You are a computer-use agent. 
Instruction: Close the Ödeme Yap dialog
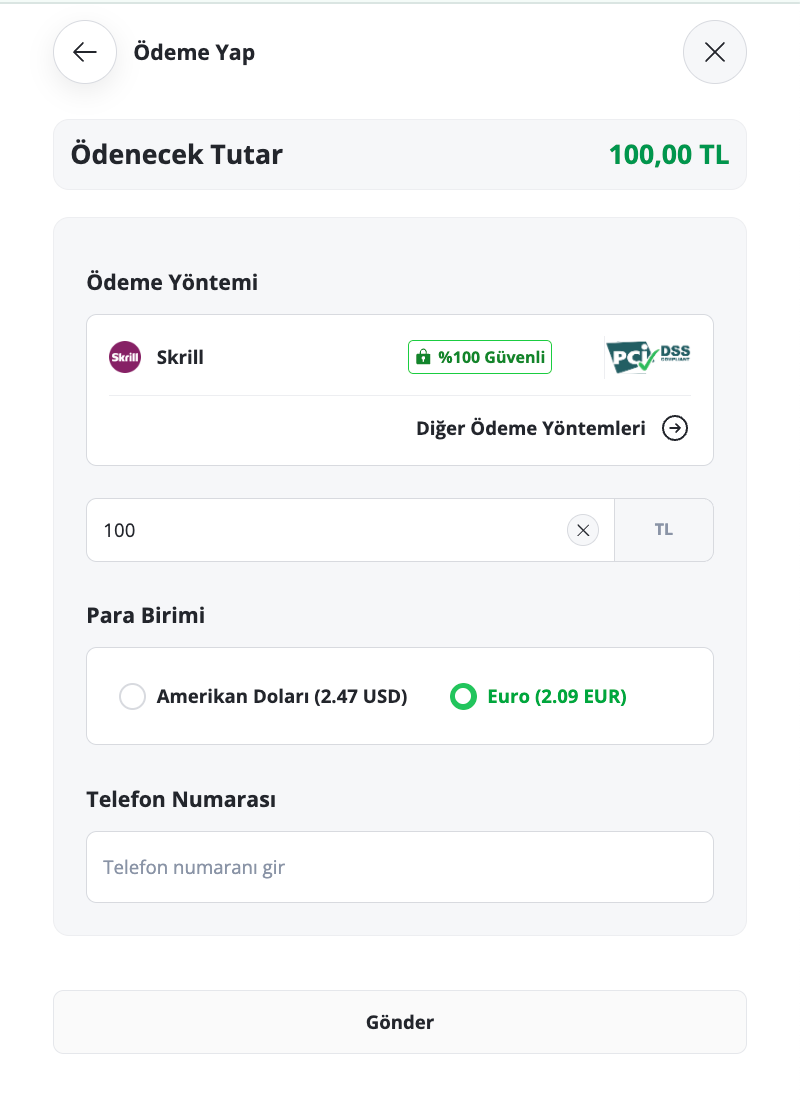[714, 52]
